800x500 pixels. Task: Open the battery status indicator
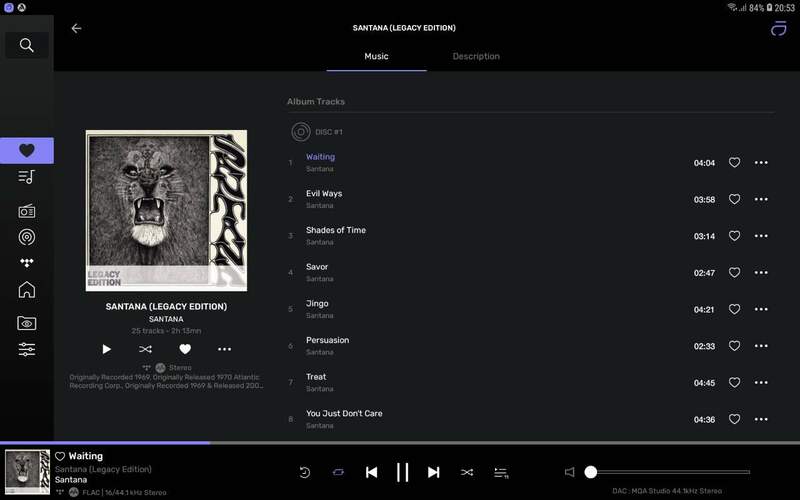click(769, 8)
